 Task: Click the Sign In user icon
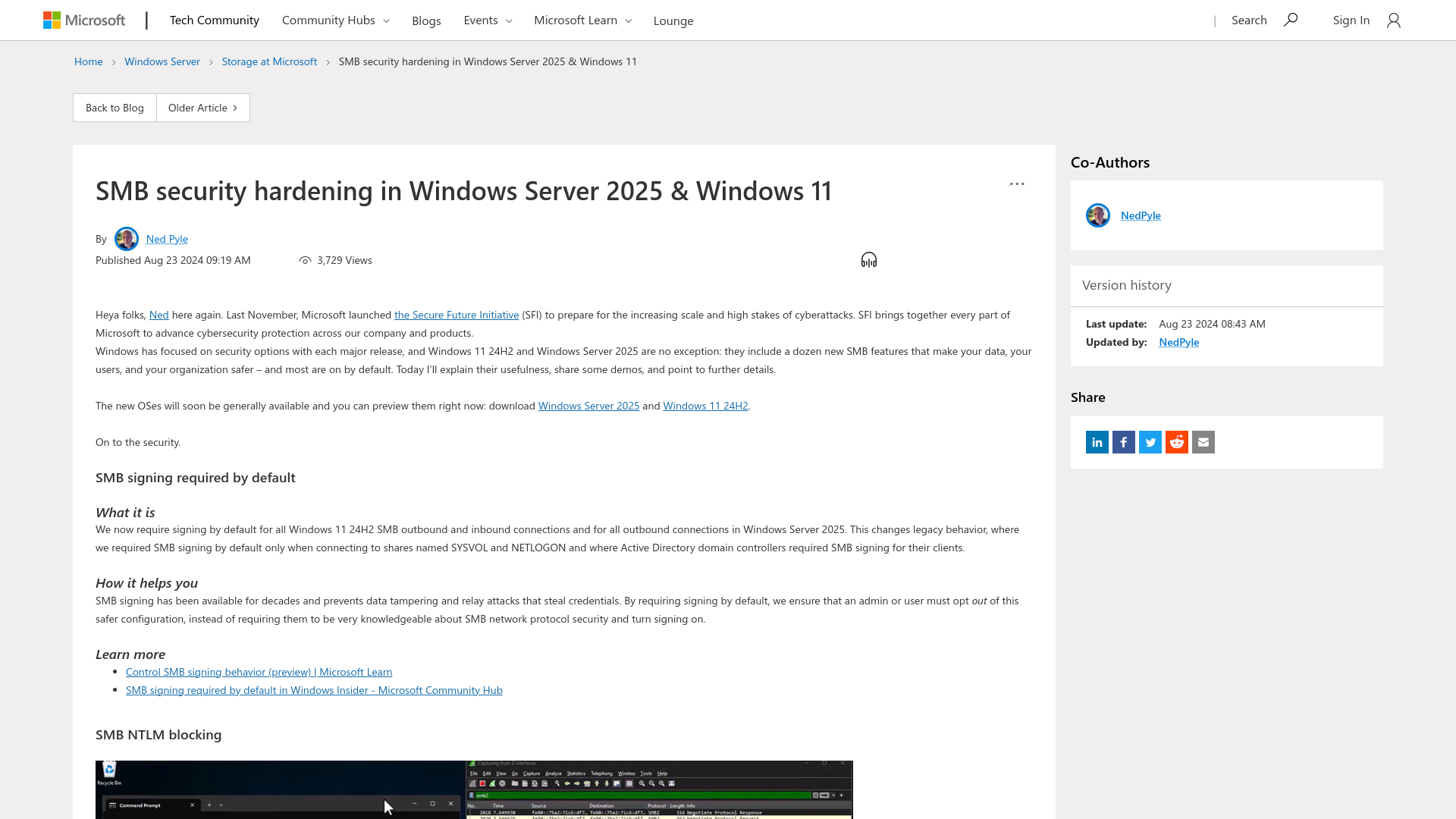[x=1393, y=20]
